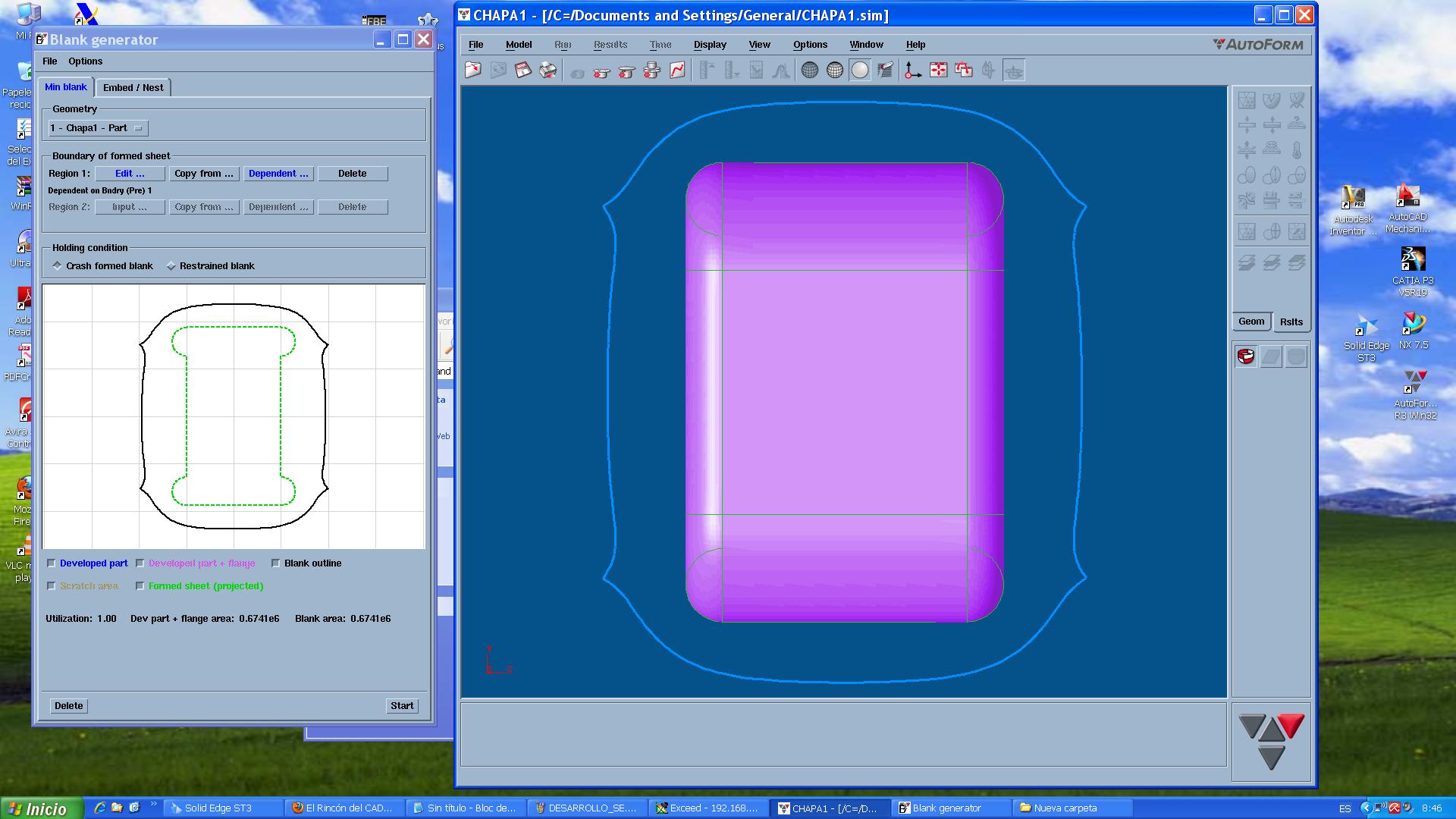The width and height of the screenshot is (1456, 819).
Task: Open the Model menu in AutoForm
Action: pyautogui.click(x=518, y=44)
